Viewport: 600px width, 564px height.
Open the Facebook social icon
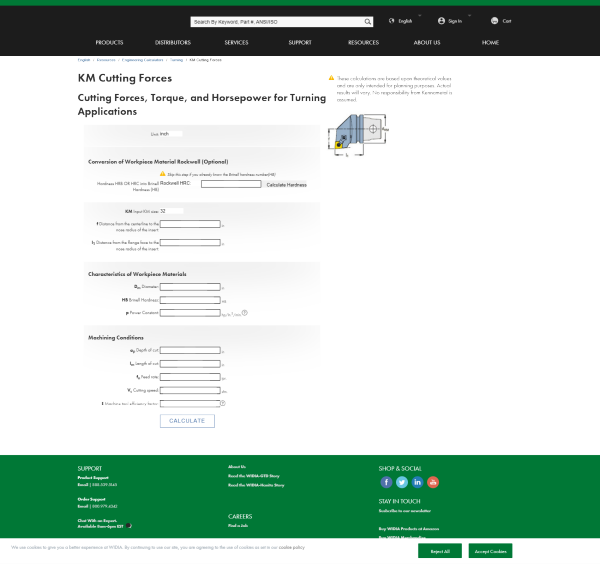(x=387, y=482)
